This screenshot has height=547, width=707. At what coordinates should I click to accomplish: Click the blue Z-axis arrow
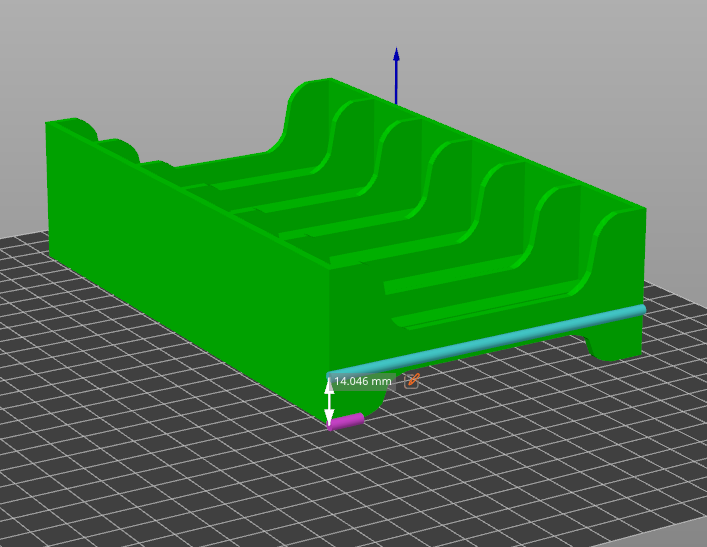coord(396,76)
